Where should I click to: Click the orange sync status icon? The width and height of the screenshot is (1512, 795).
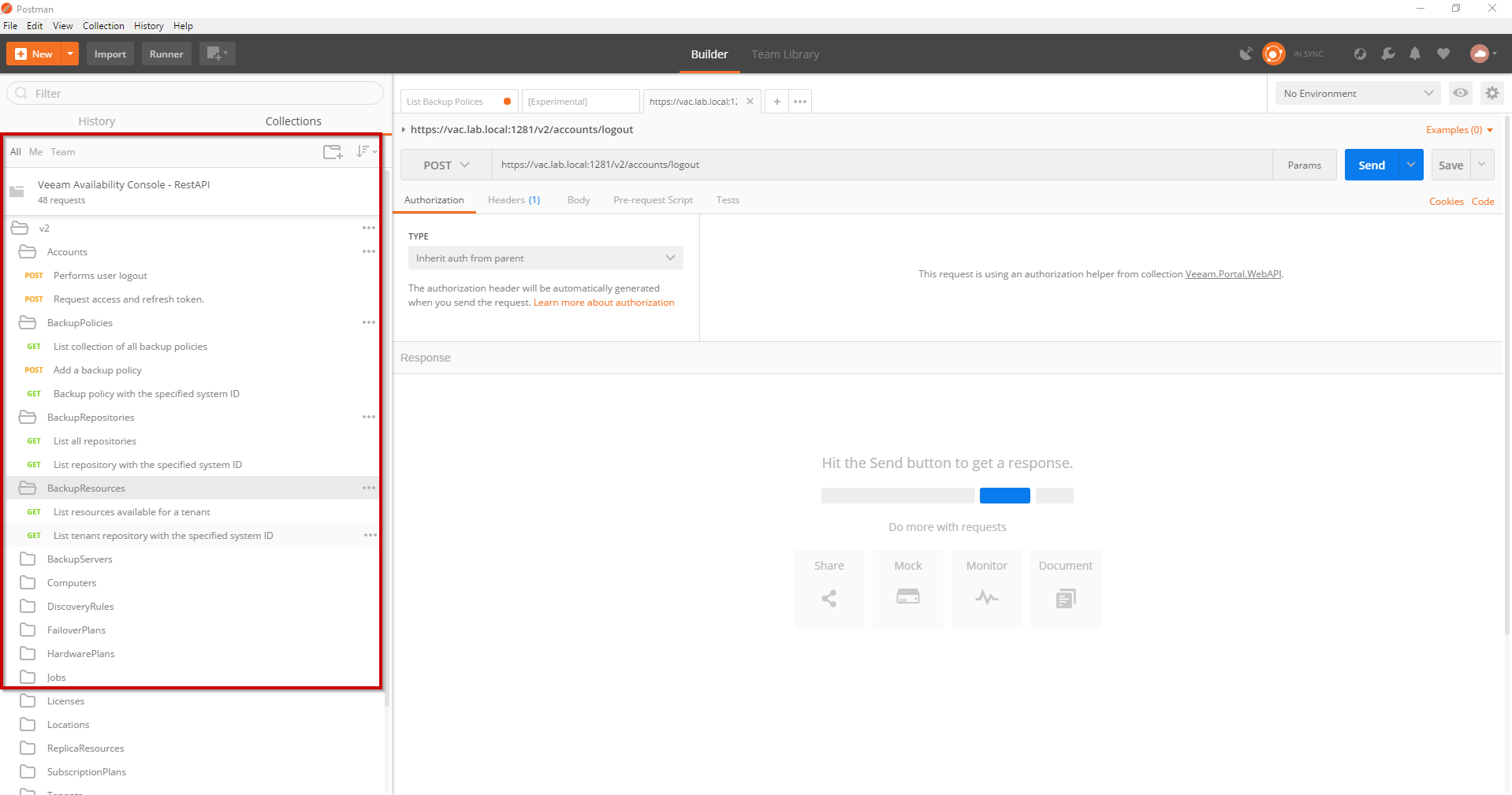point(1273,54)
